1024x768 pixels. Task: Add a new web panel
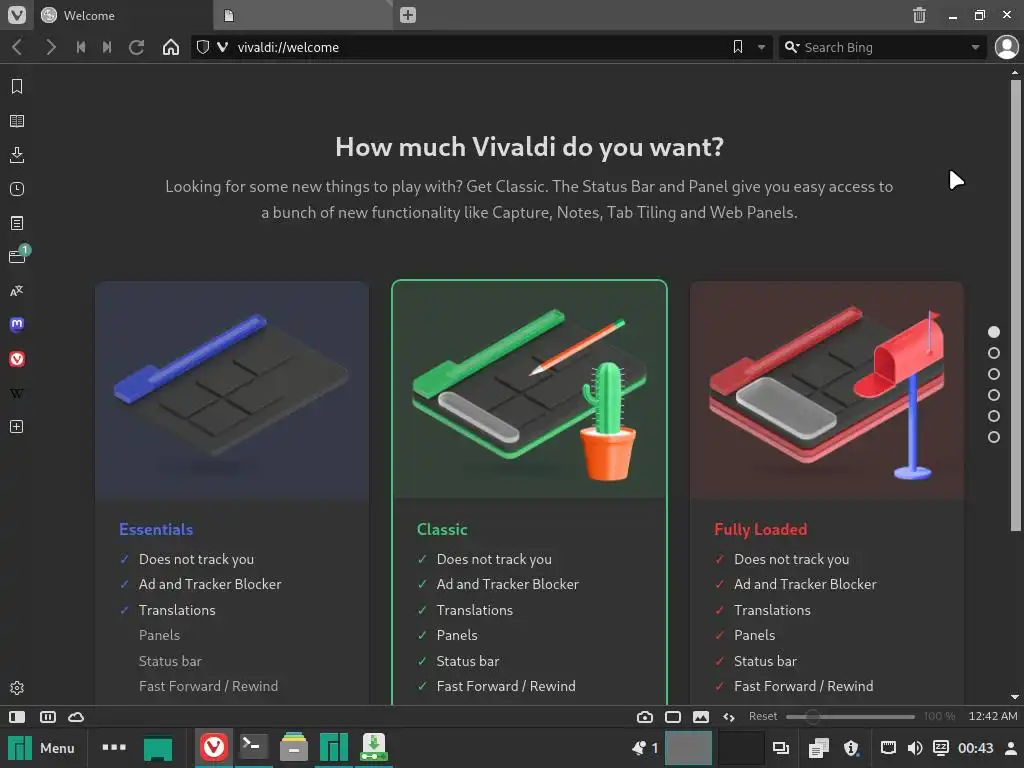click(x=17, y=426)
